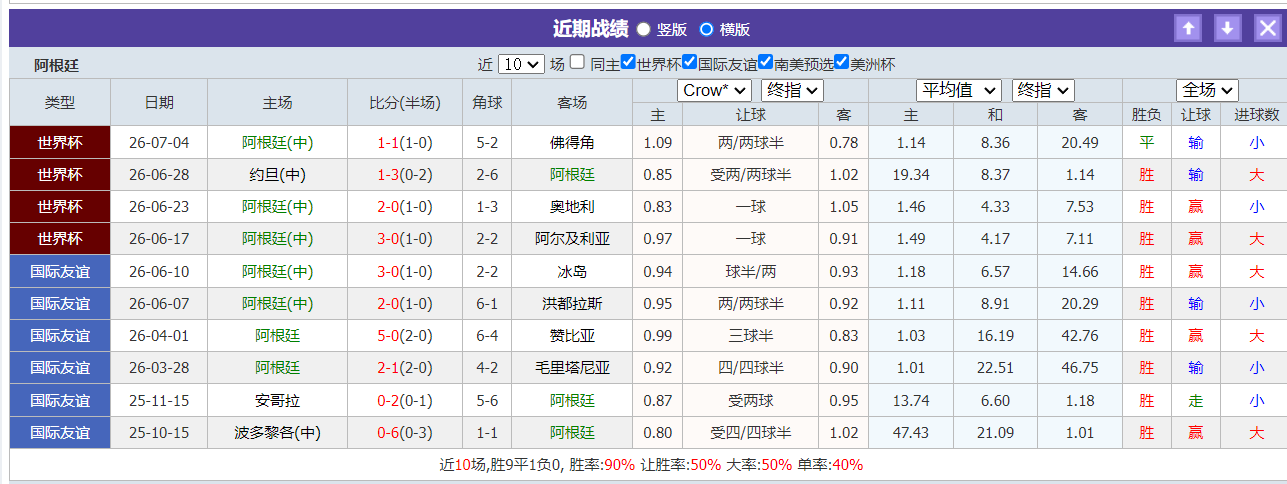Open the 终指 dropdown beside 平均值

pos(1043,90)
